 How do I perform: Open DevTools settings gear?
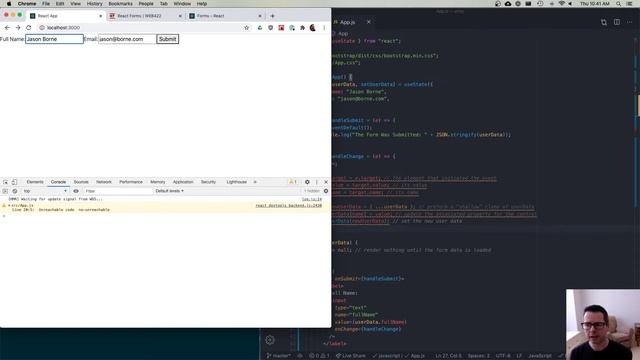(x=307, y=182)
